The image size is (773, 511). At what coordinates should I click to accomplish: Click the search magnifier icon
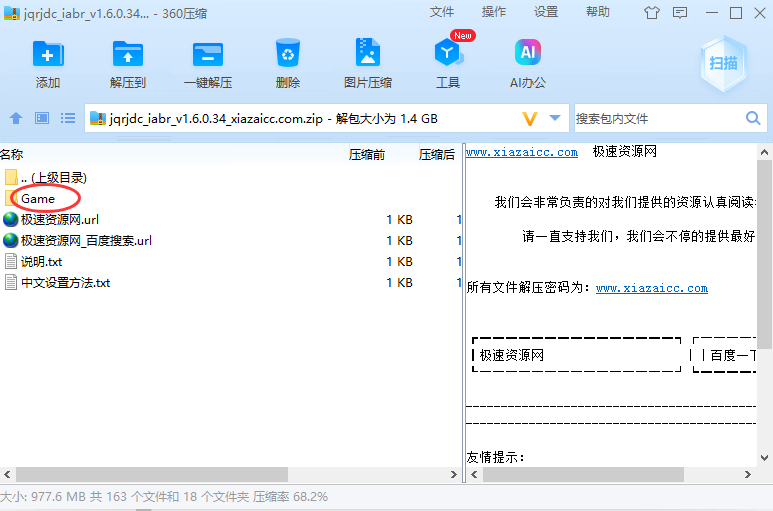tap(753, 118)
